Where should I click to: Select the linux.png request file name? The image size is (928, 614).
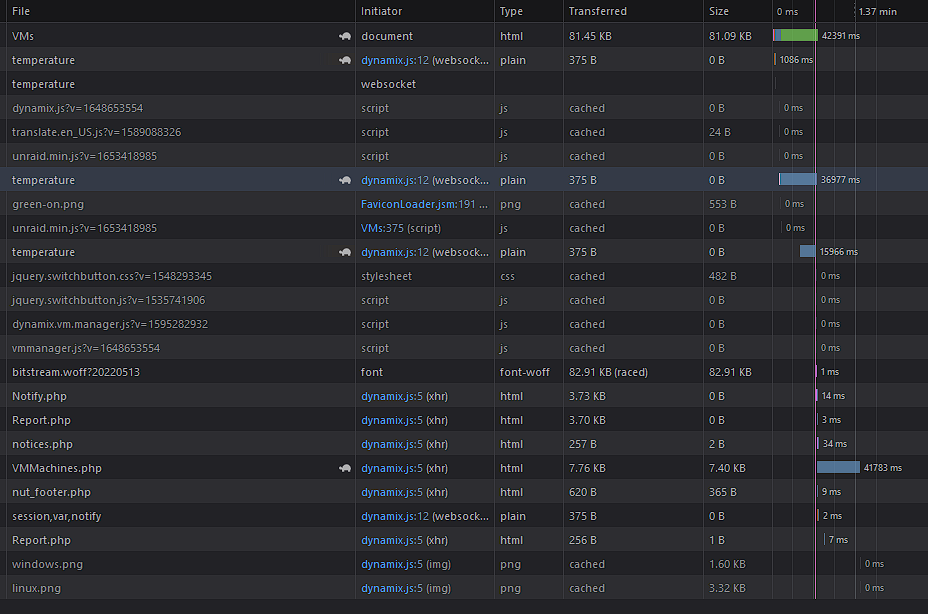(36, 589)
